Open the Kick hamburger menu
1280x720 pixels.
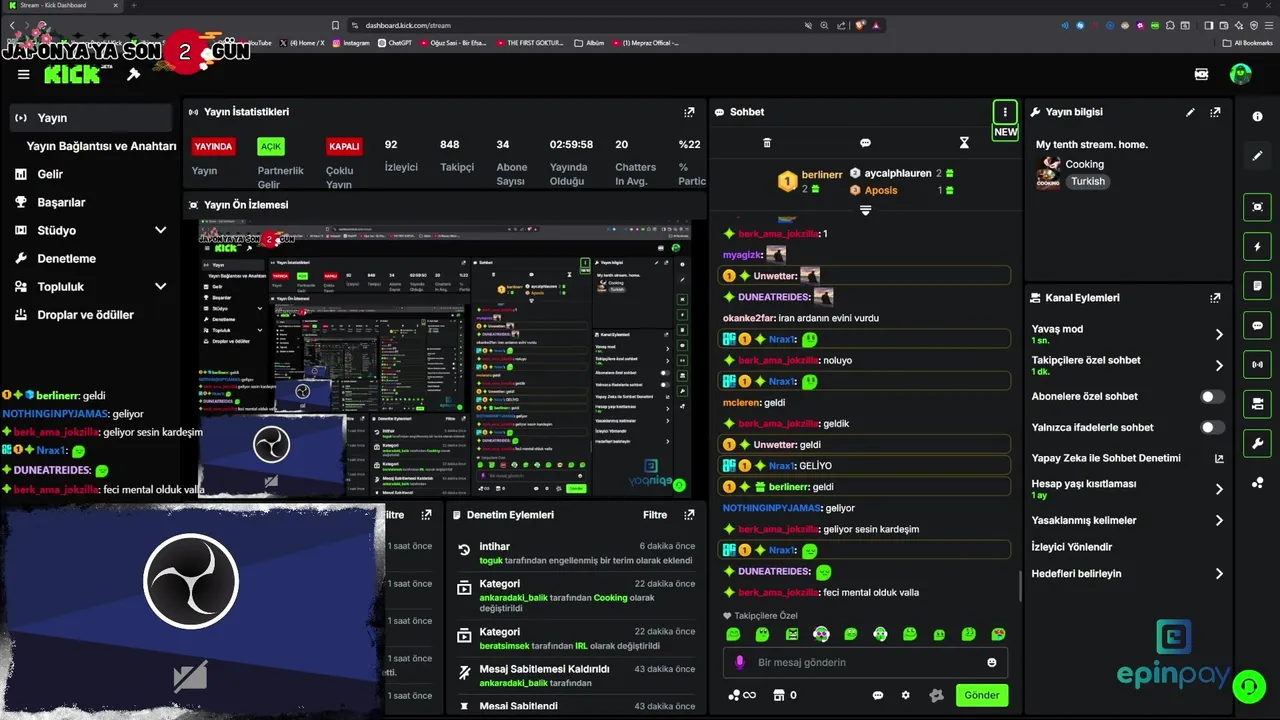23,75
